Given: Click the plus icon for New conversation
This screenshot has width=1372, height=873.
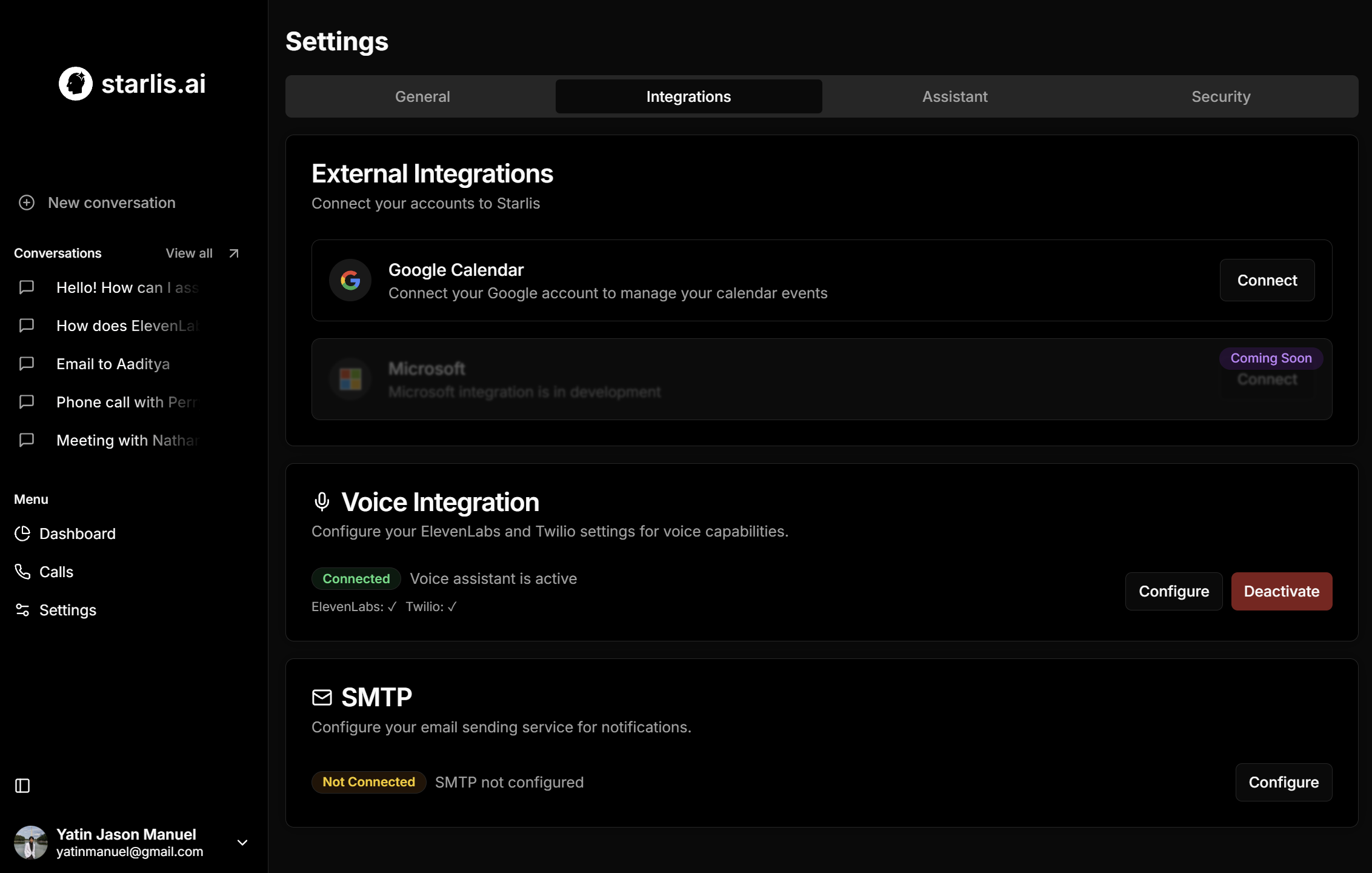Looking at the screenshot, I should tap(27, 202).
